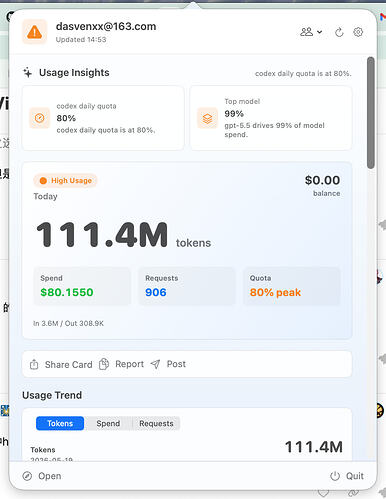
Task: Switch Usage Trend to Tokens tab
Action: 60,423
